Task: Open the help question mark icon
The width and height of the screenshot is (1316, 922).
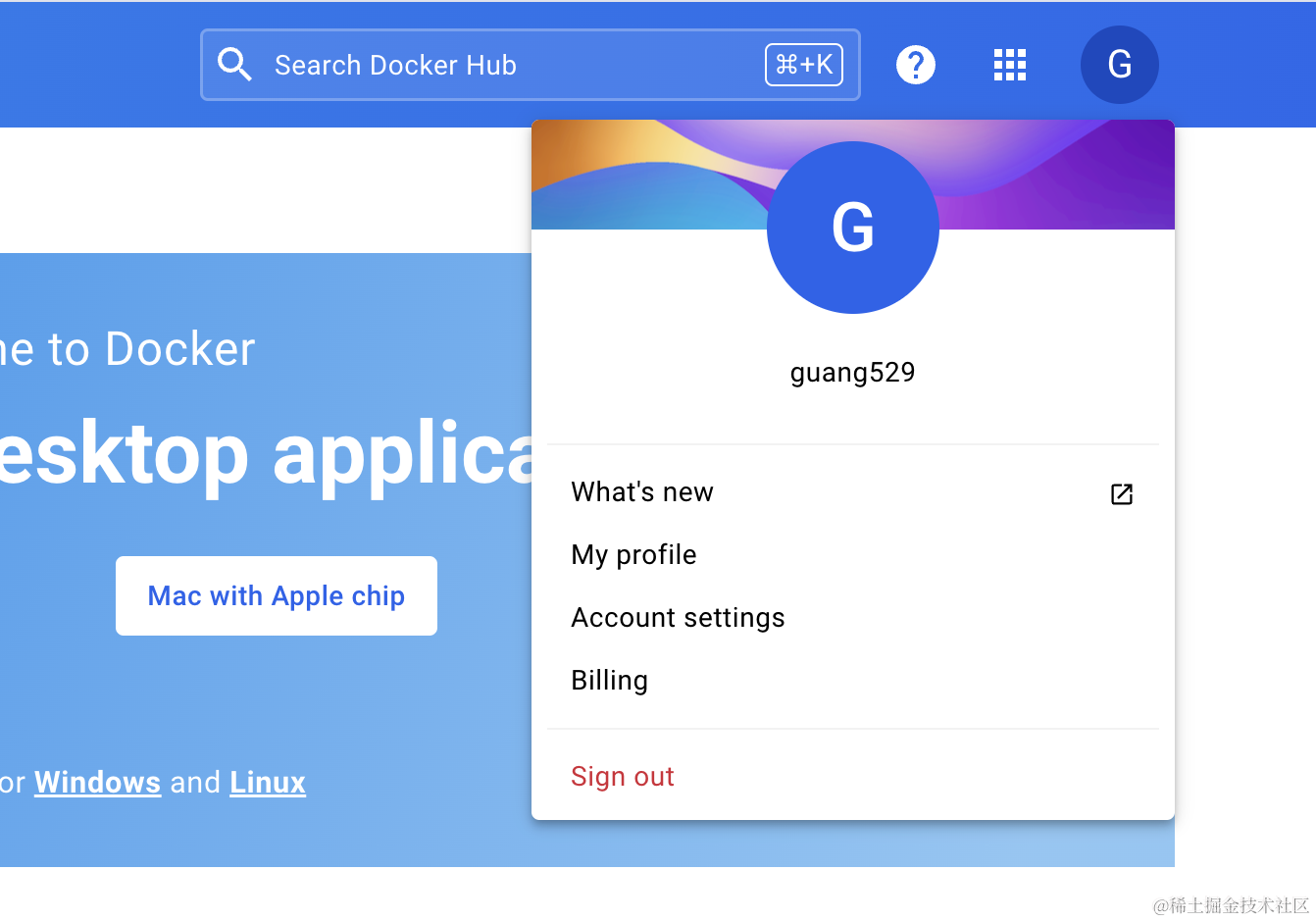Action: point(916,65)
